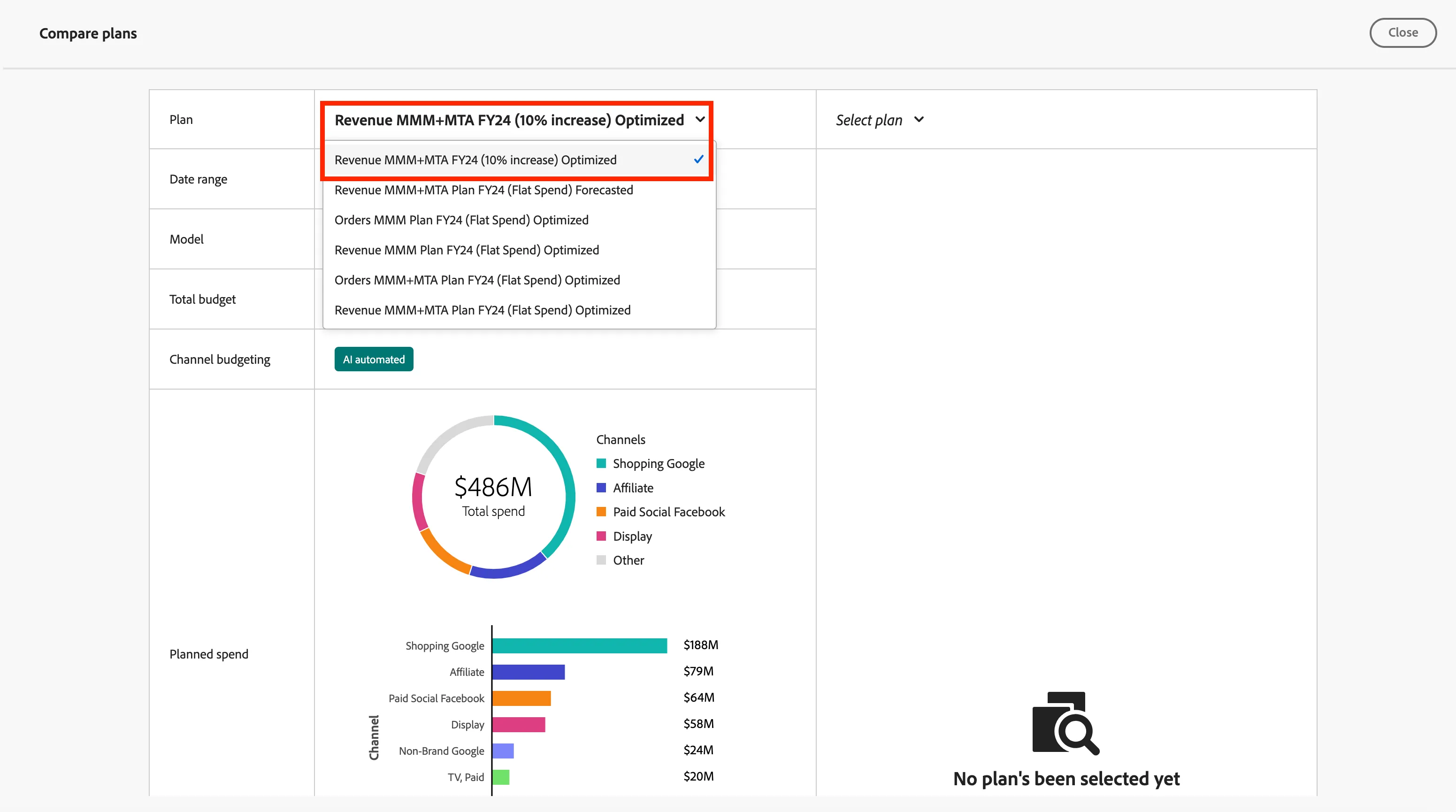Click the Other legend swatch
This screenshot has width=1456, height=812.
601,560
